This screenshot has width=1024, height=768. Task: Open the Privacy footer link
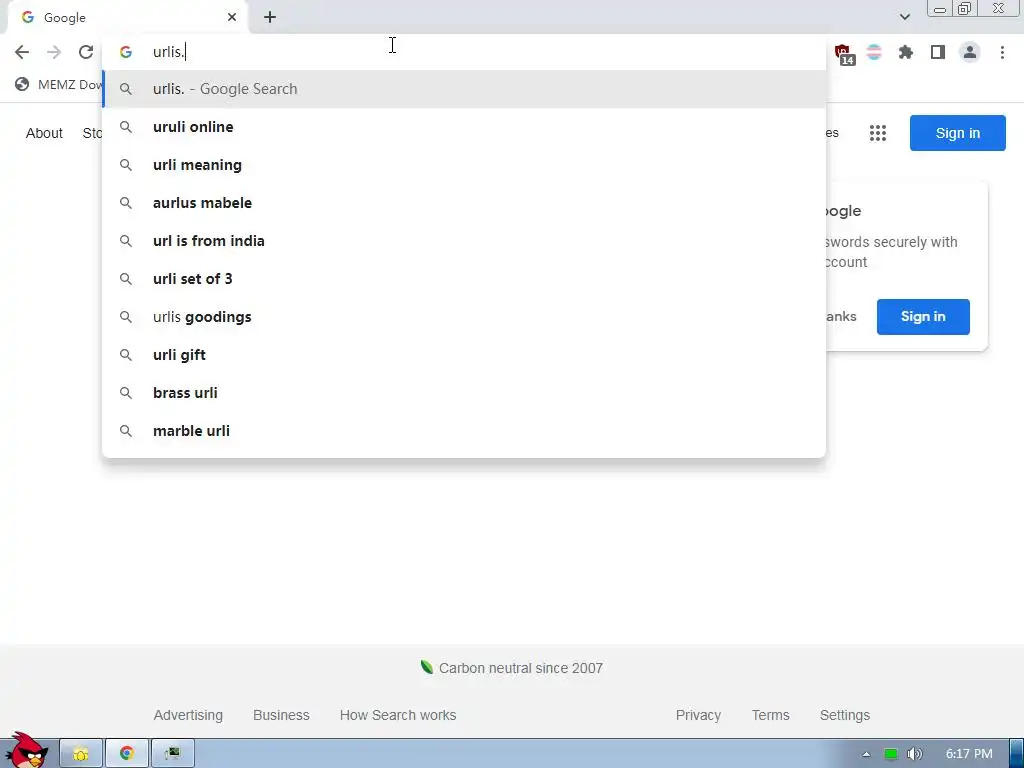click(698, 715)
